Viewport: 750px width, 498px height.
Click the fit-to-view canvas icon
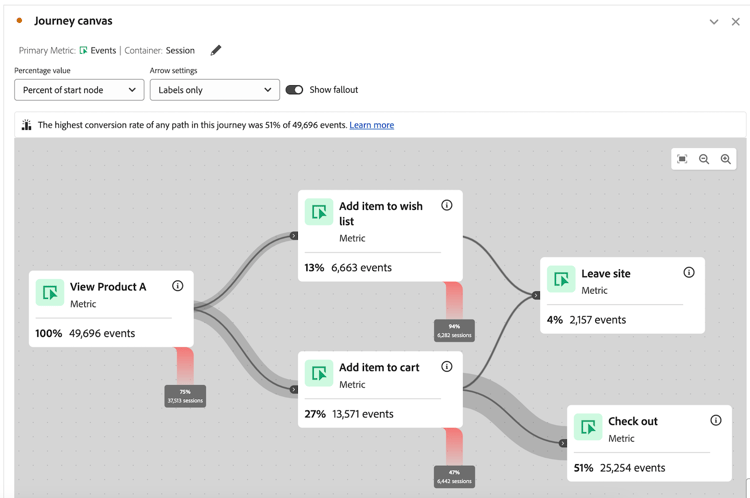[682, 159]
